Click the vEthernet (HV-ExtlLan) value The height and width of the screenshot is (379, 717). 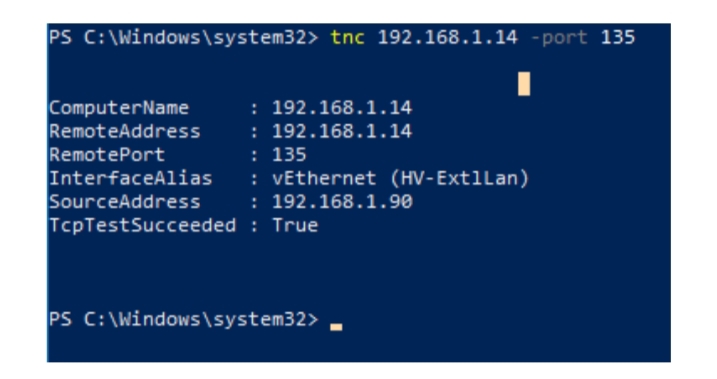click(401, 178)
